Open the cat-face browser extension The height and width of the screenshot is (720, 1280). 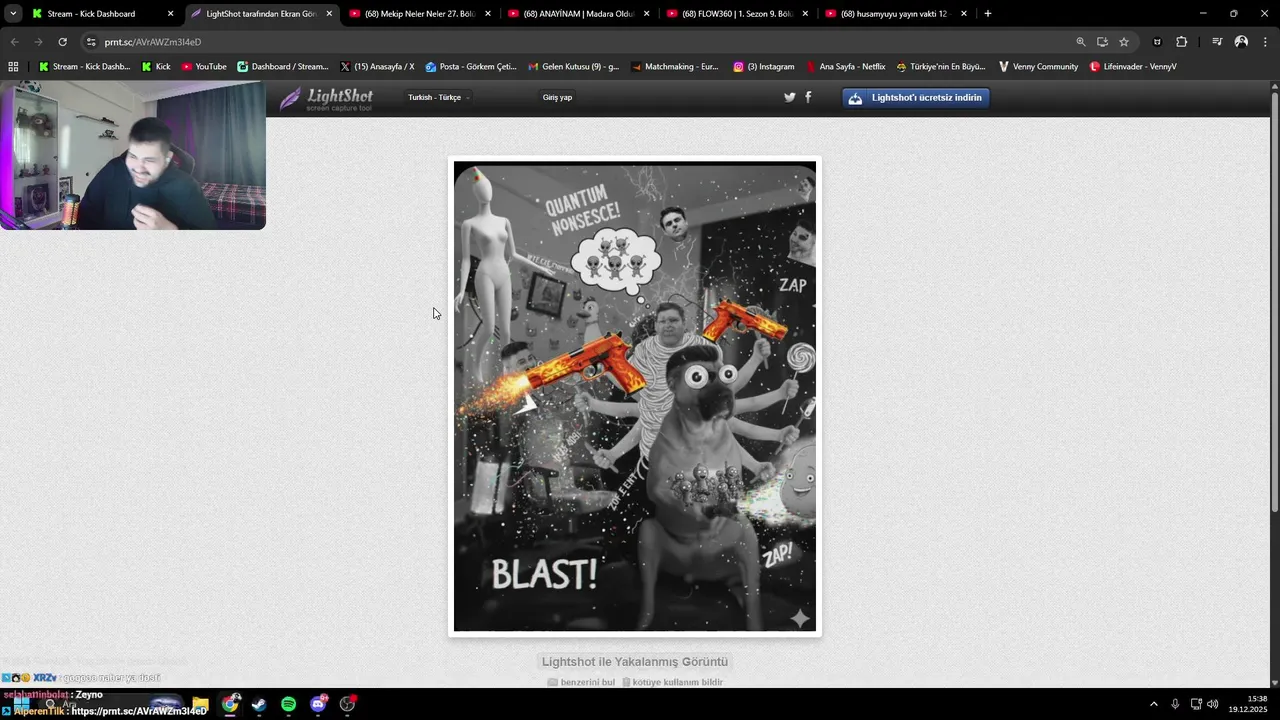pos(1158,42)
